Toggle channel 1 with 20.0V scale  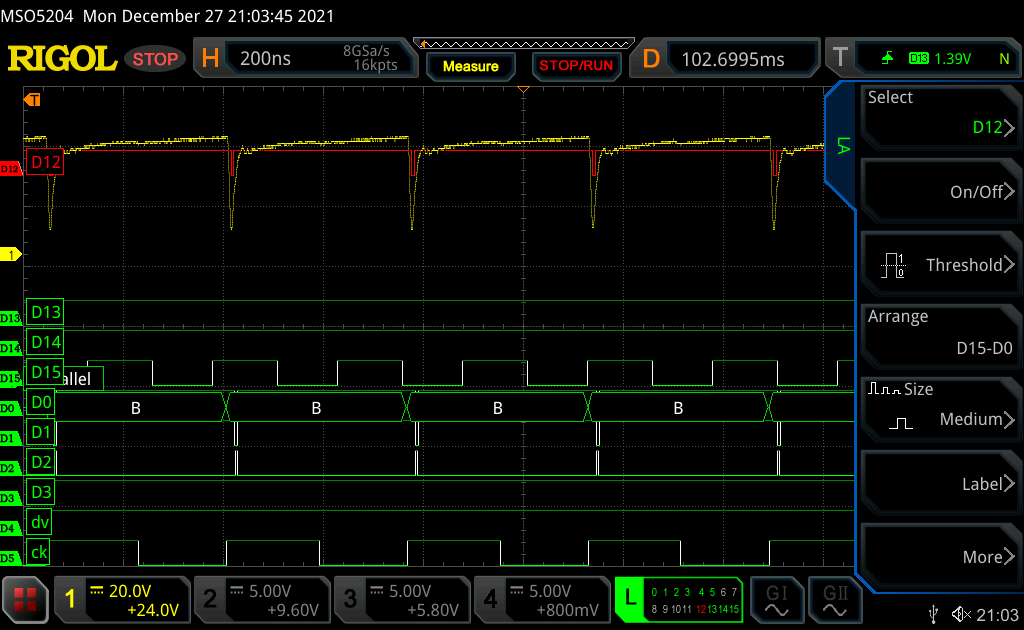122,599
